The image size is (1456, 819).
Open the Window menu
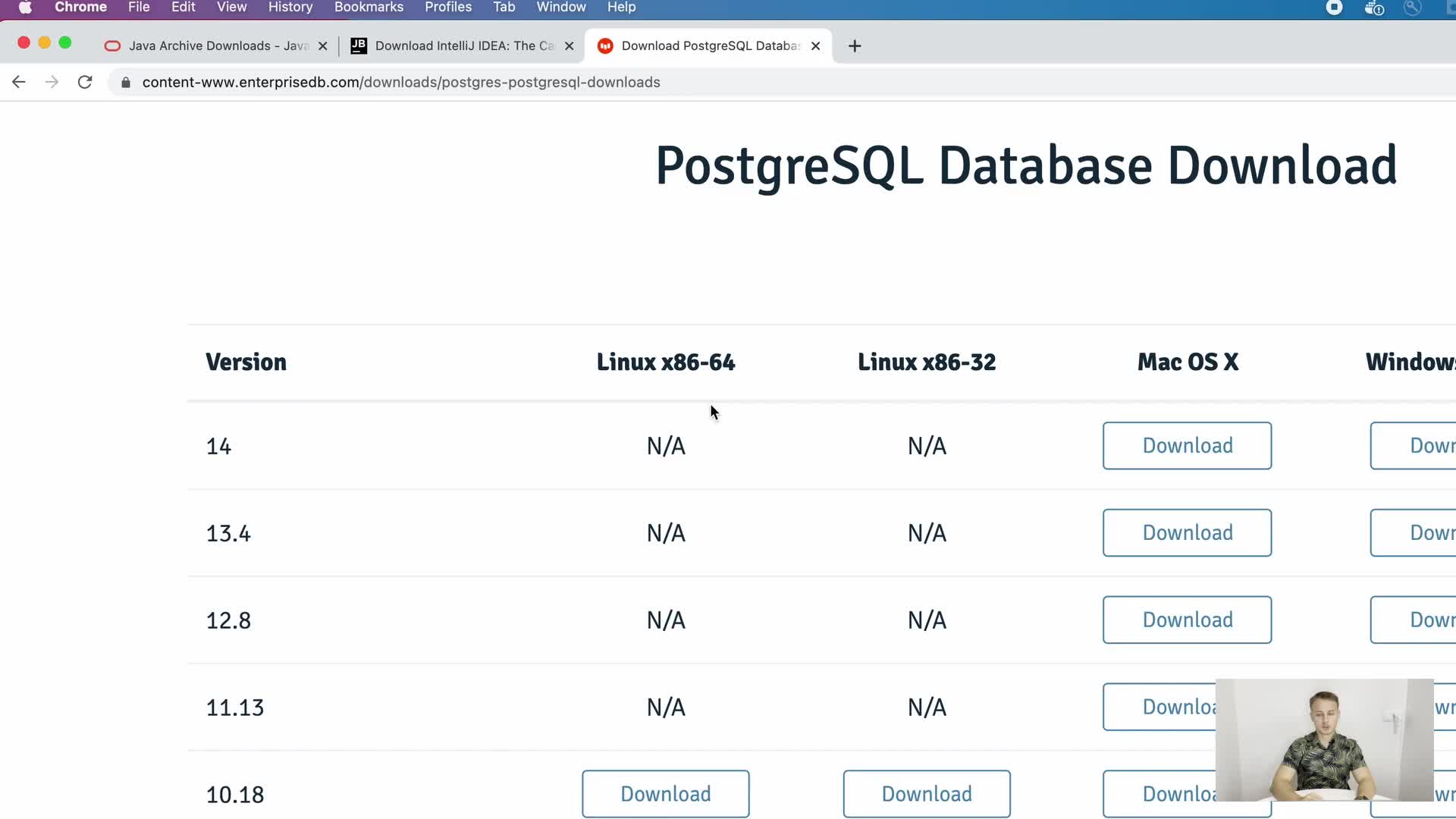(561, 8)
